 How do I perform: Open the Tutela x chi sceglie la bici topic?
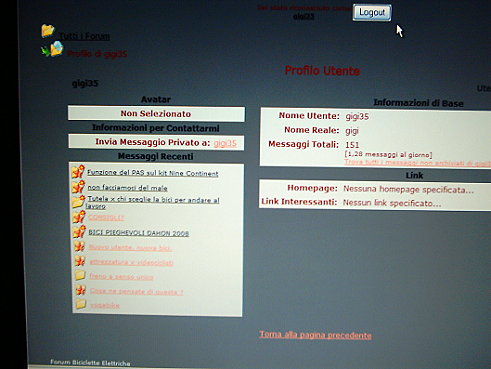pos(153,203)
